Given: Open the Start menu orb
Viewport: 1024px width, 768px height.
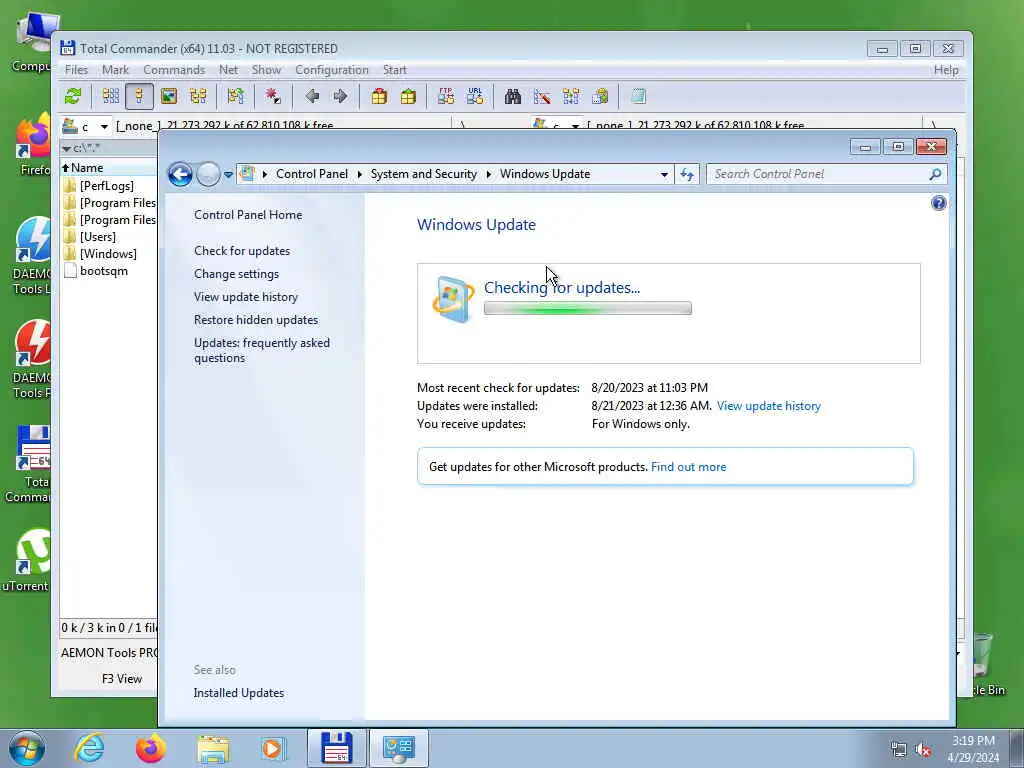Looking at the screenshot, I should [x=27, y=748].
